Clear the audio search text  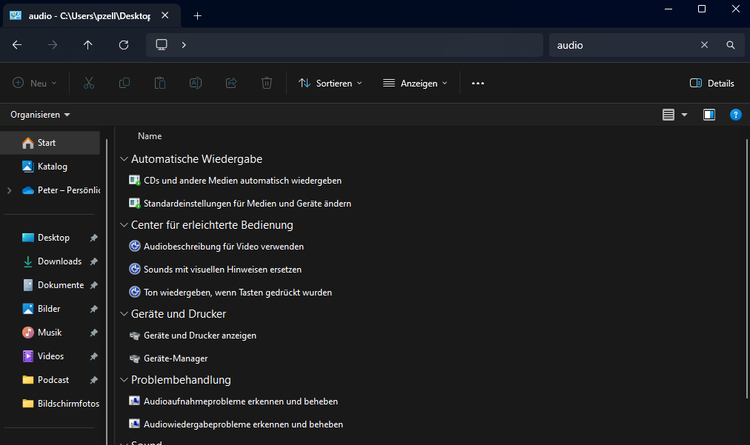click(x=704, y=45)
